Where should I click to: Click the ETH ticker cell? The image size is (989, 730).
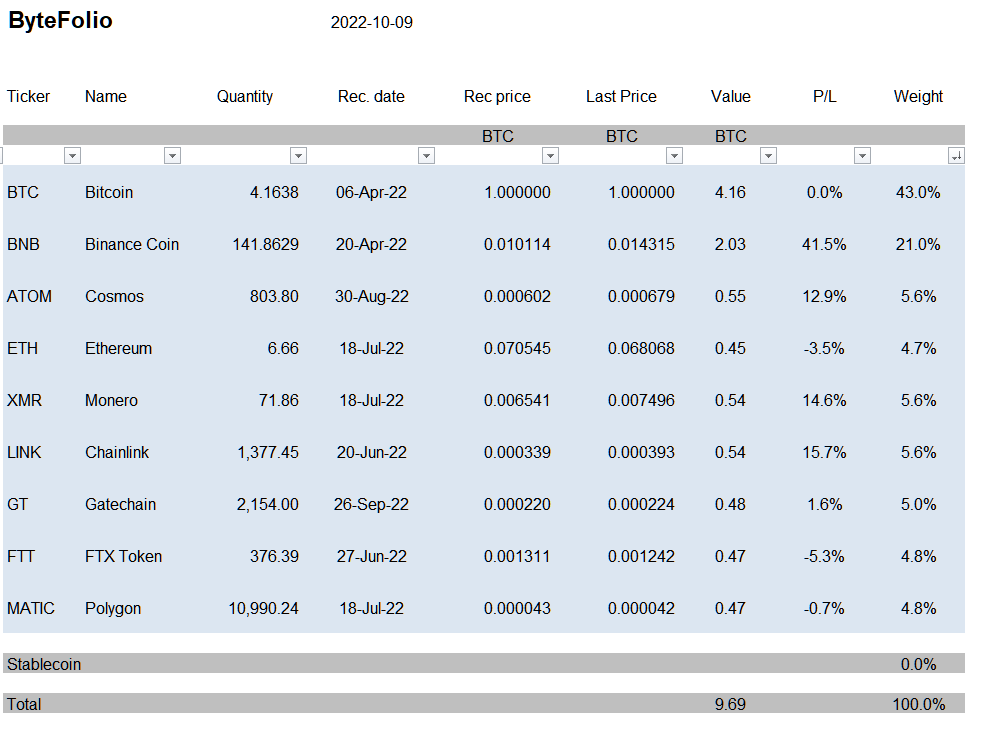click(22, 348)
